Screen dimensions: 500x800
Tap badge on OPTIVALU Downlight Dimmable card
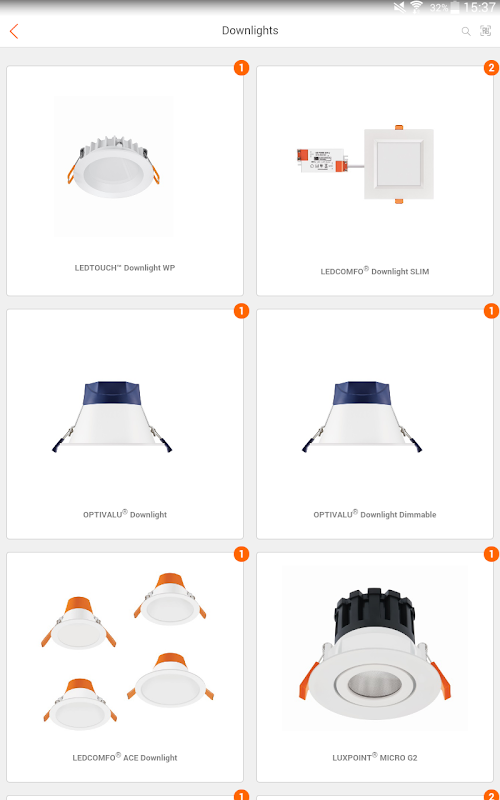click(491, 311)
